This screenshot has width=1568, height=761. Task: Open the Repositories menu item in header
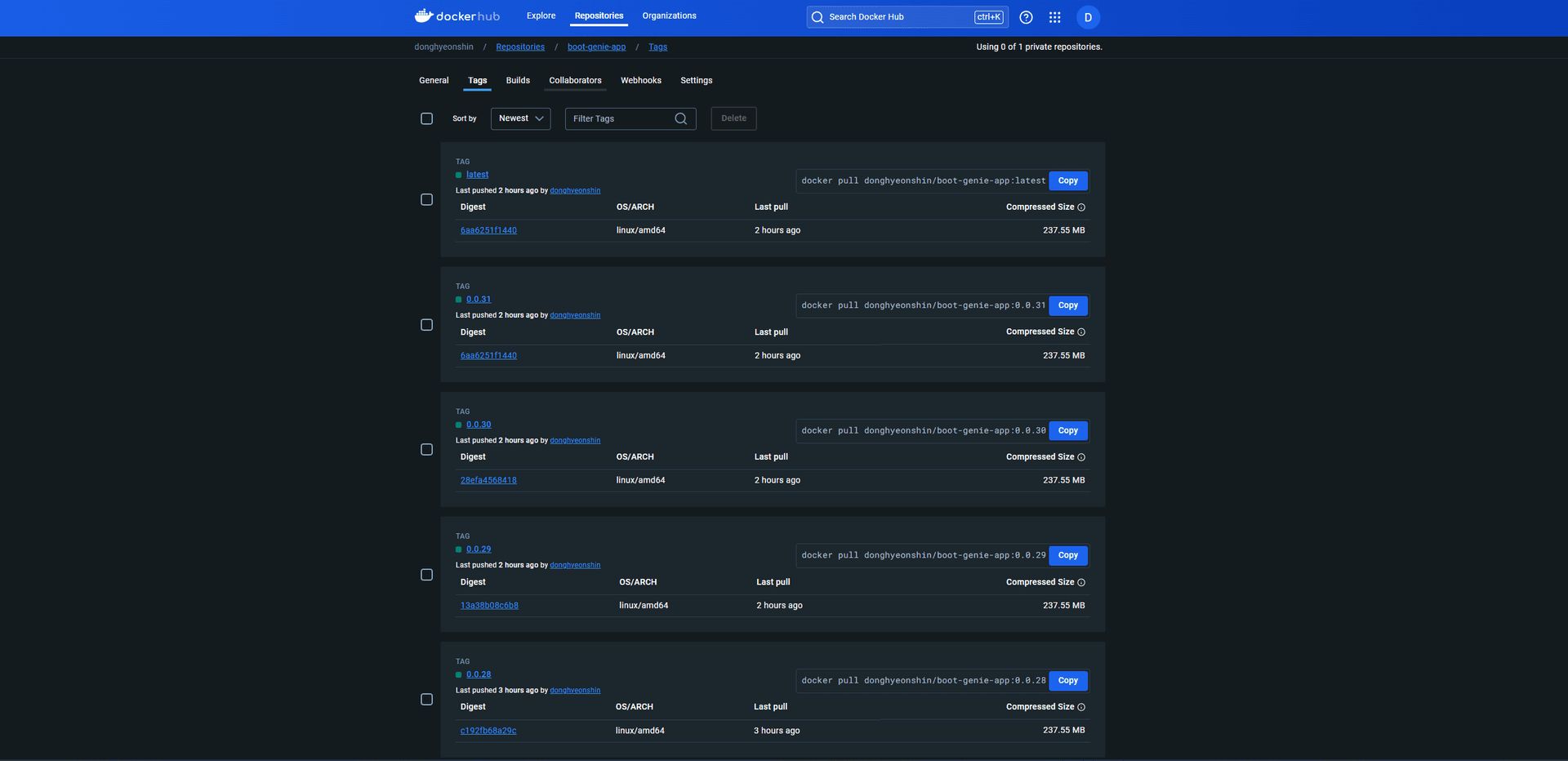pyautogui.click(x=599, y=16)
